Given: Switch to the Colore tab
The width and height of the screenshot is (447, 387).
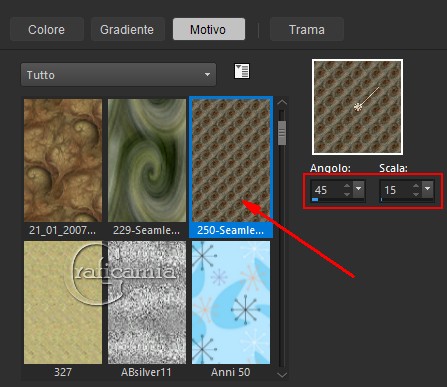Looking at the screenshot, I should click(46, 29).
